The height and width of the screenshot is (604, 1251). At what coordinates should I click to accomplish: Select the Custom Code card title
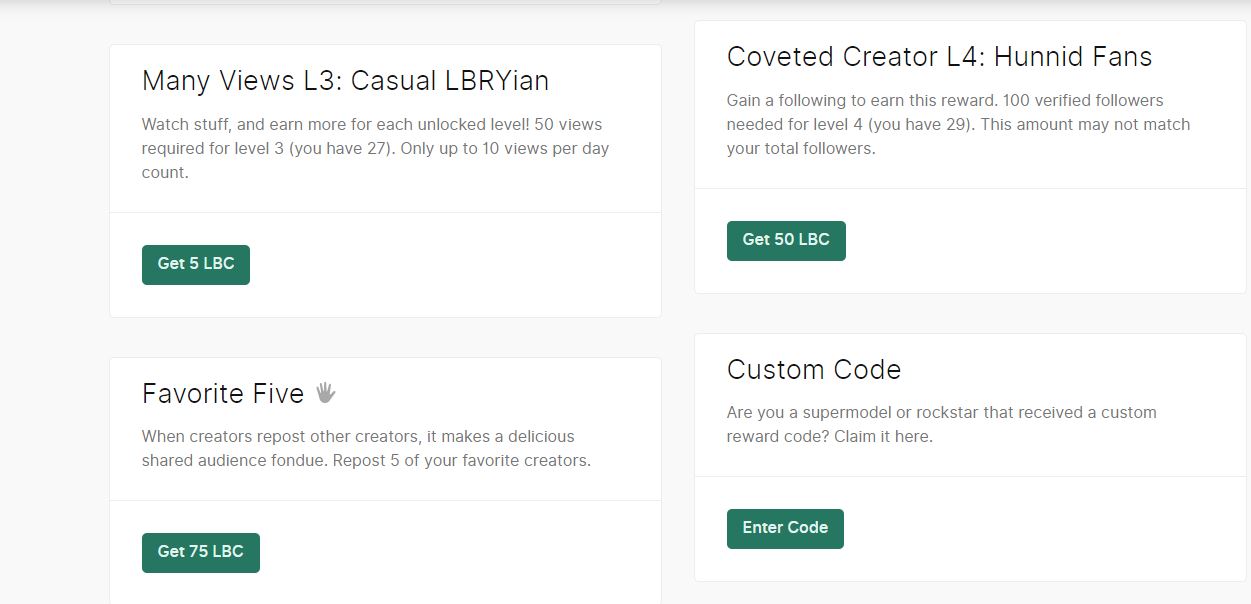[x=814, y=370]
